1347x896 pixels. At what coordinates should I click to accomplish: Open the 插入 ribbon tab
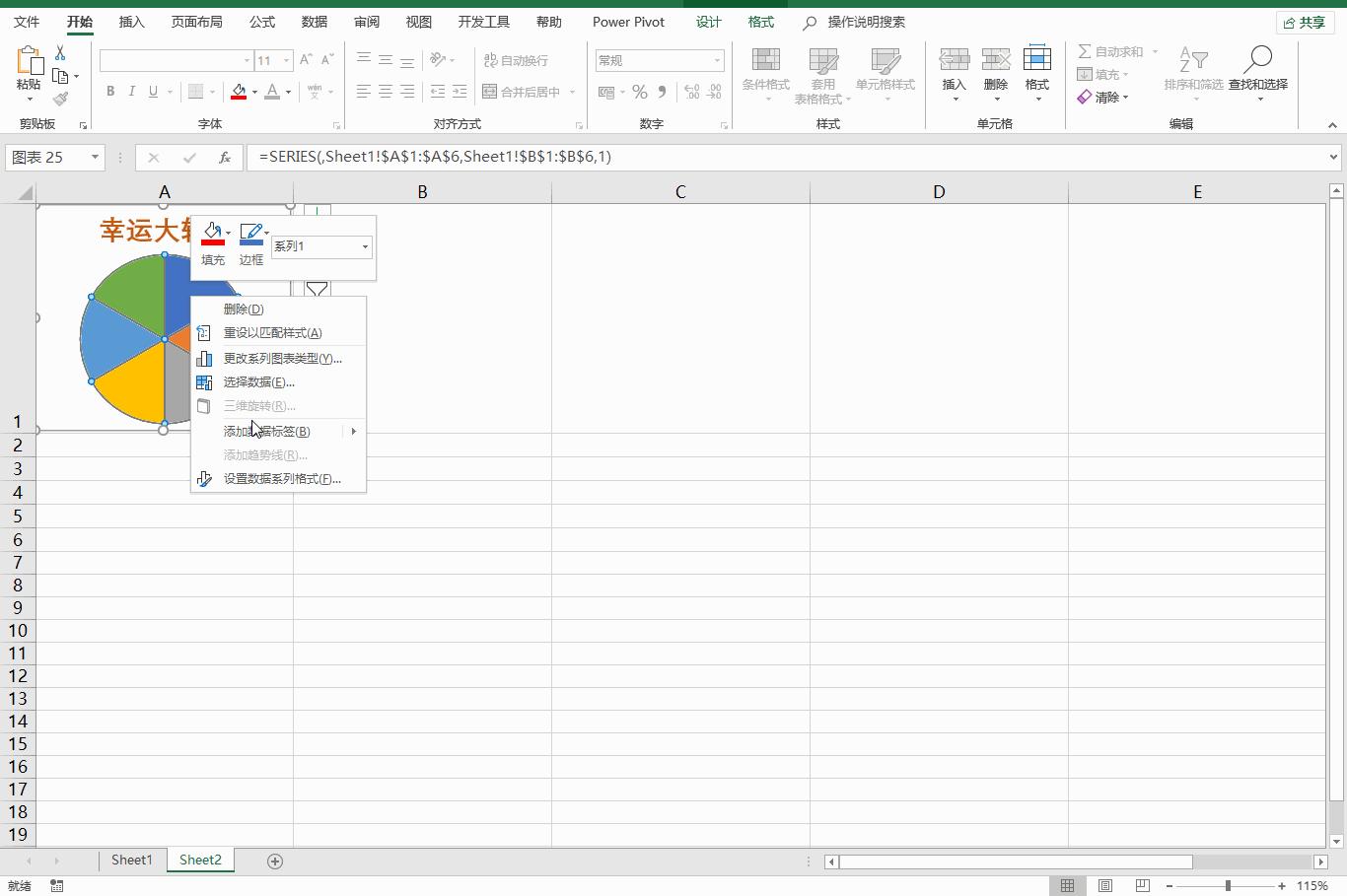[x=131, y=22]
